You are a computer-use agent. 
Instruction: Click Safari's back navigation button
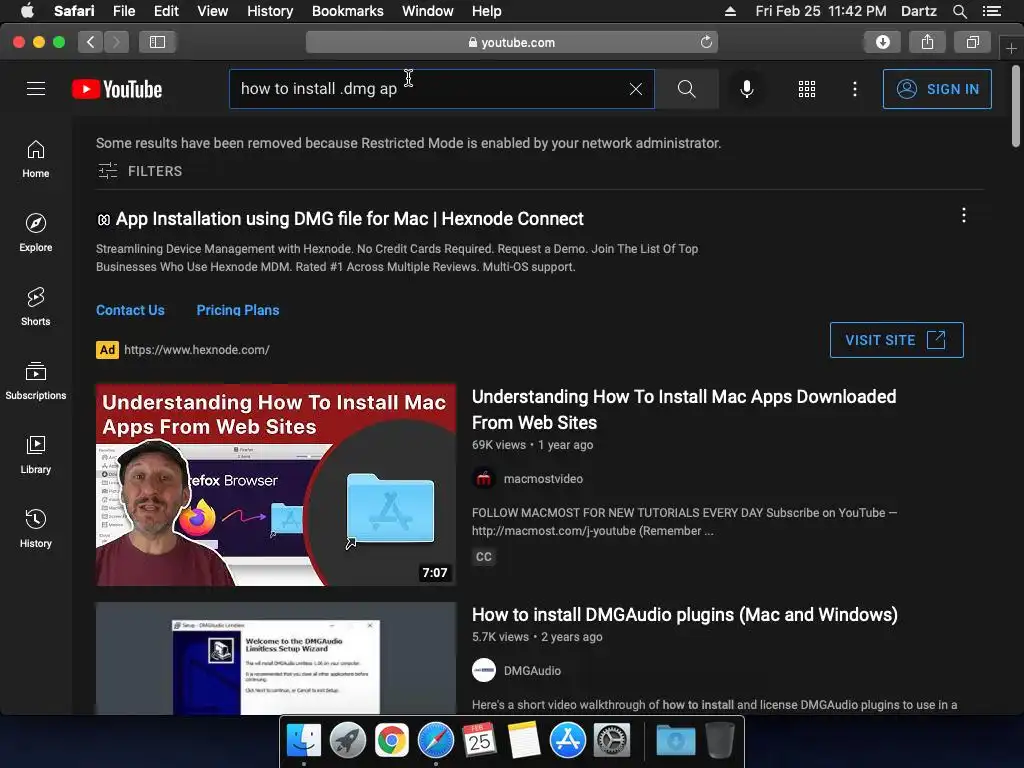(91, 42)
